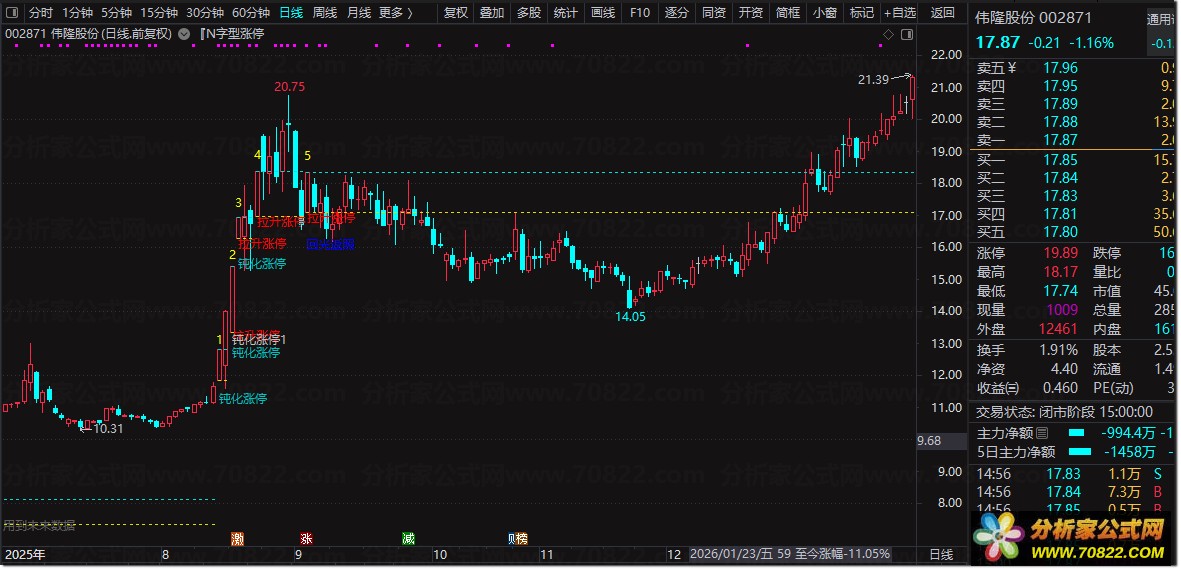
Task: Open the dropdown arrow beside 伟隆股份 title
Action: (x=185, y=34)
